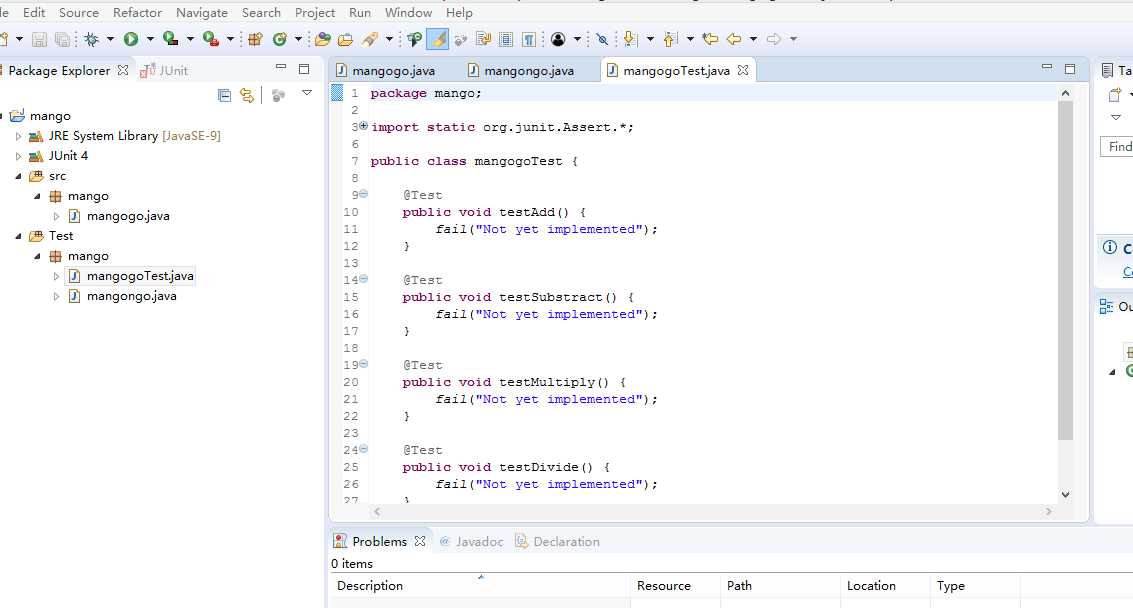The image size is (1133, 608).
Task: Click in the Find input field
Action: point(1116,147)
